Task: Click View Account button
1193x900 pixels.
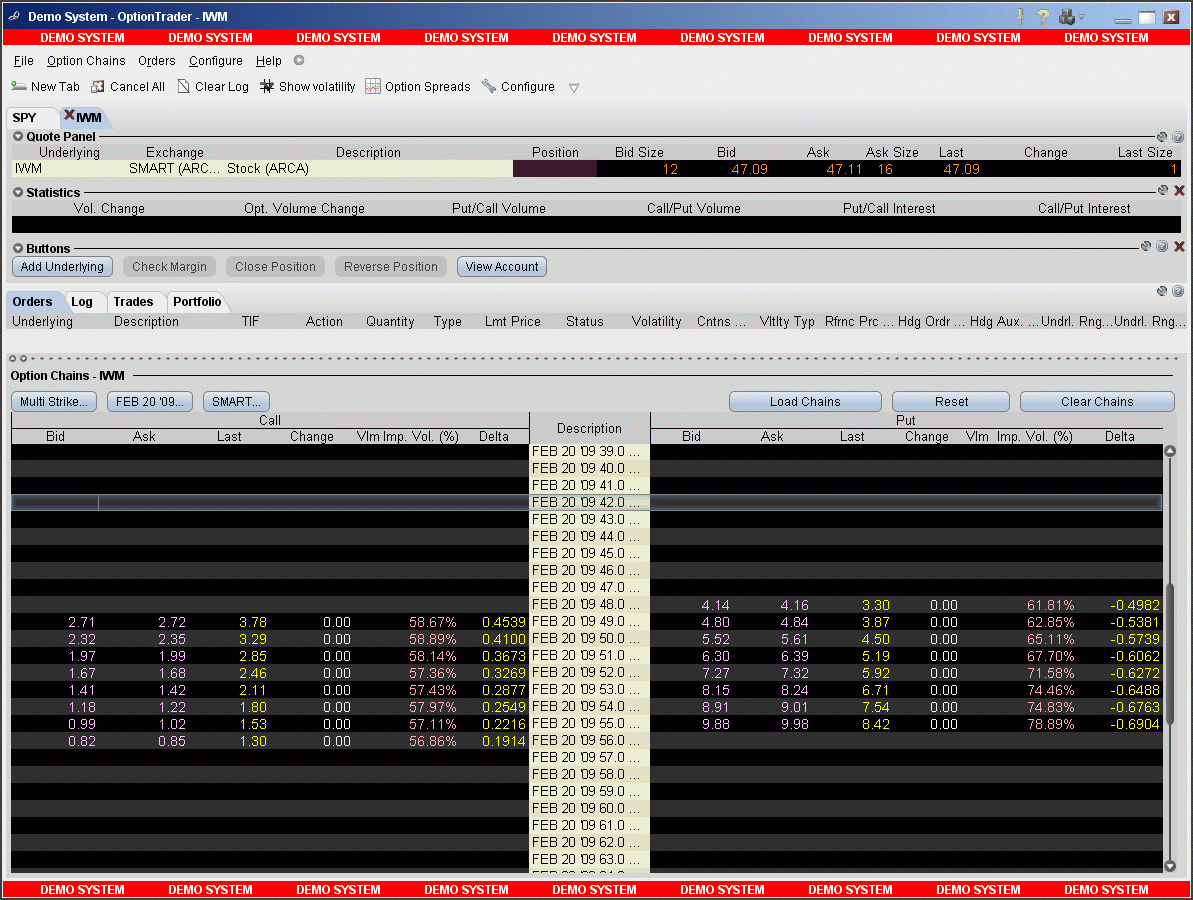Action: click(502, 267)
